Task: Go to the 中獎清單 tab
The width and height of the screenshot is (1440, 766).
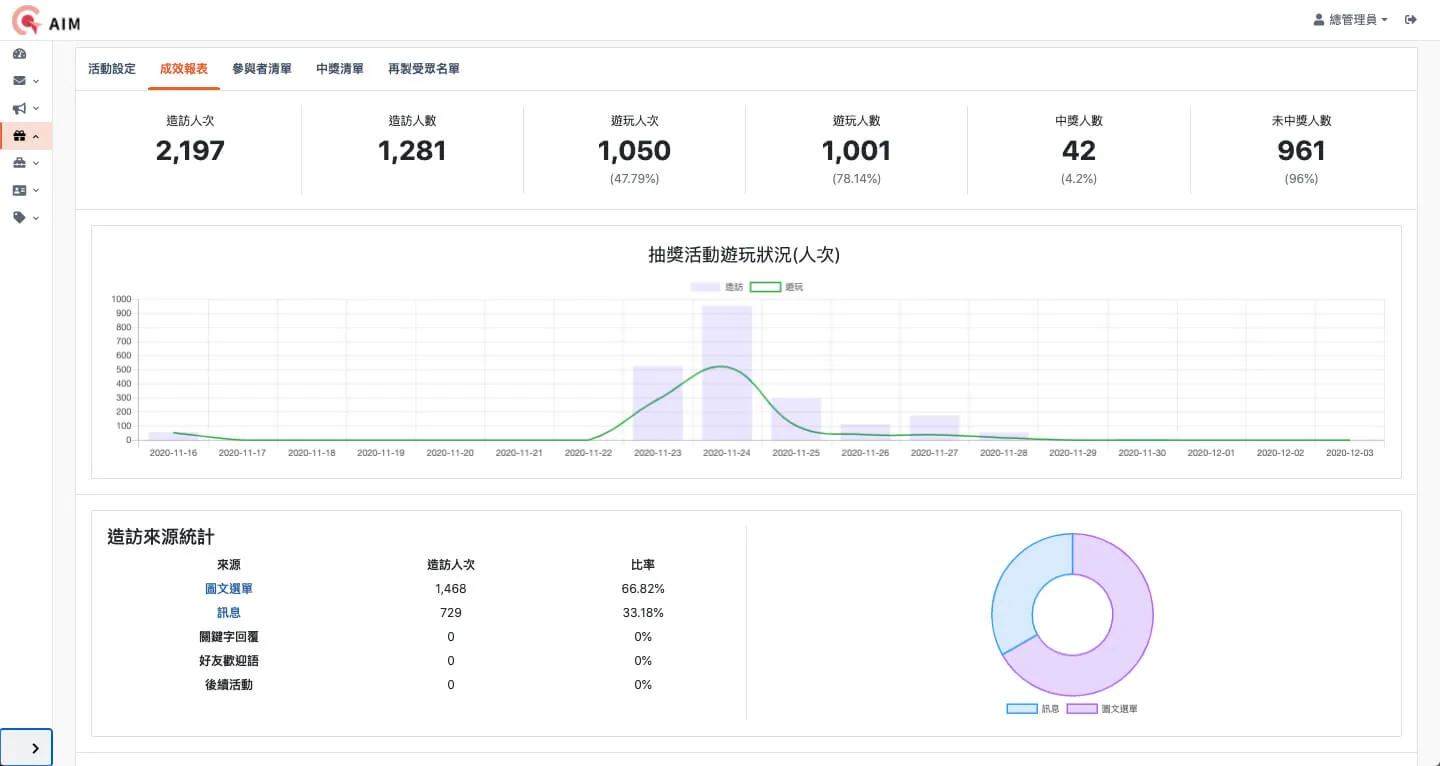Action: click(340, 69)
